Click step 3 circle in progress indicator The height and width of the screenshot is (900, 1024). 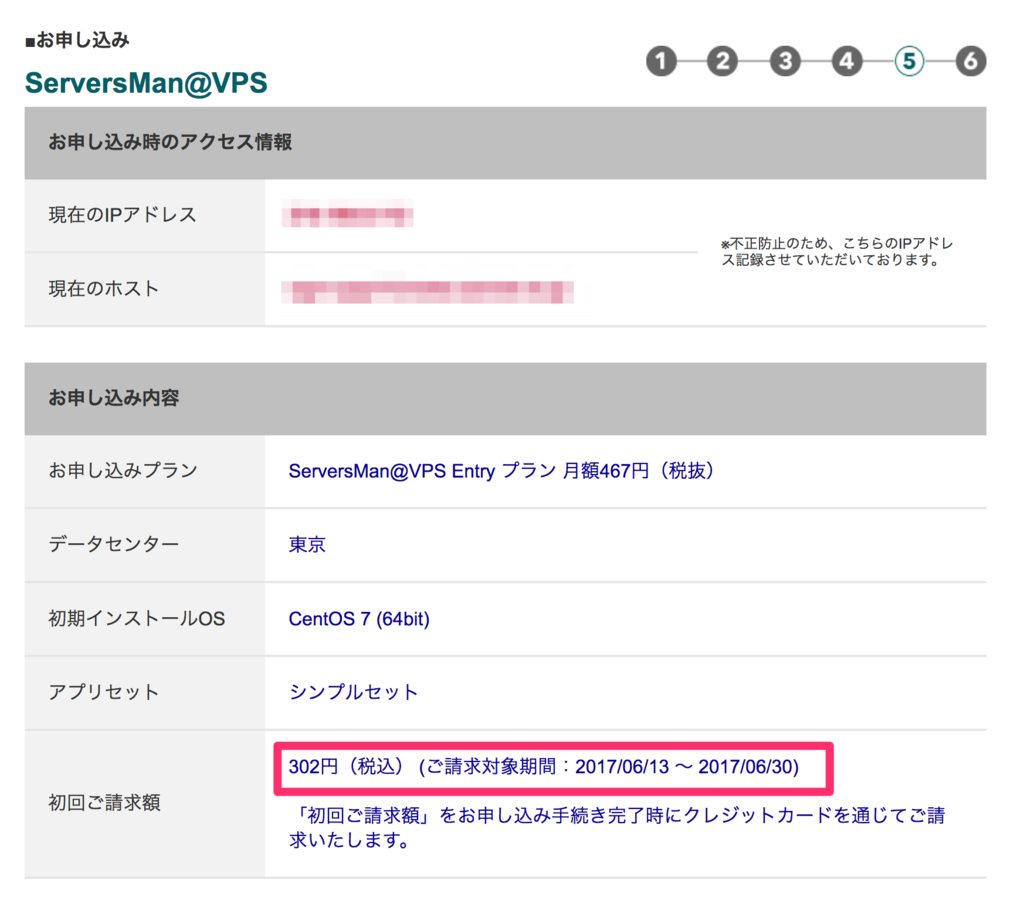pos(785,61)
